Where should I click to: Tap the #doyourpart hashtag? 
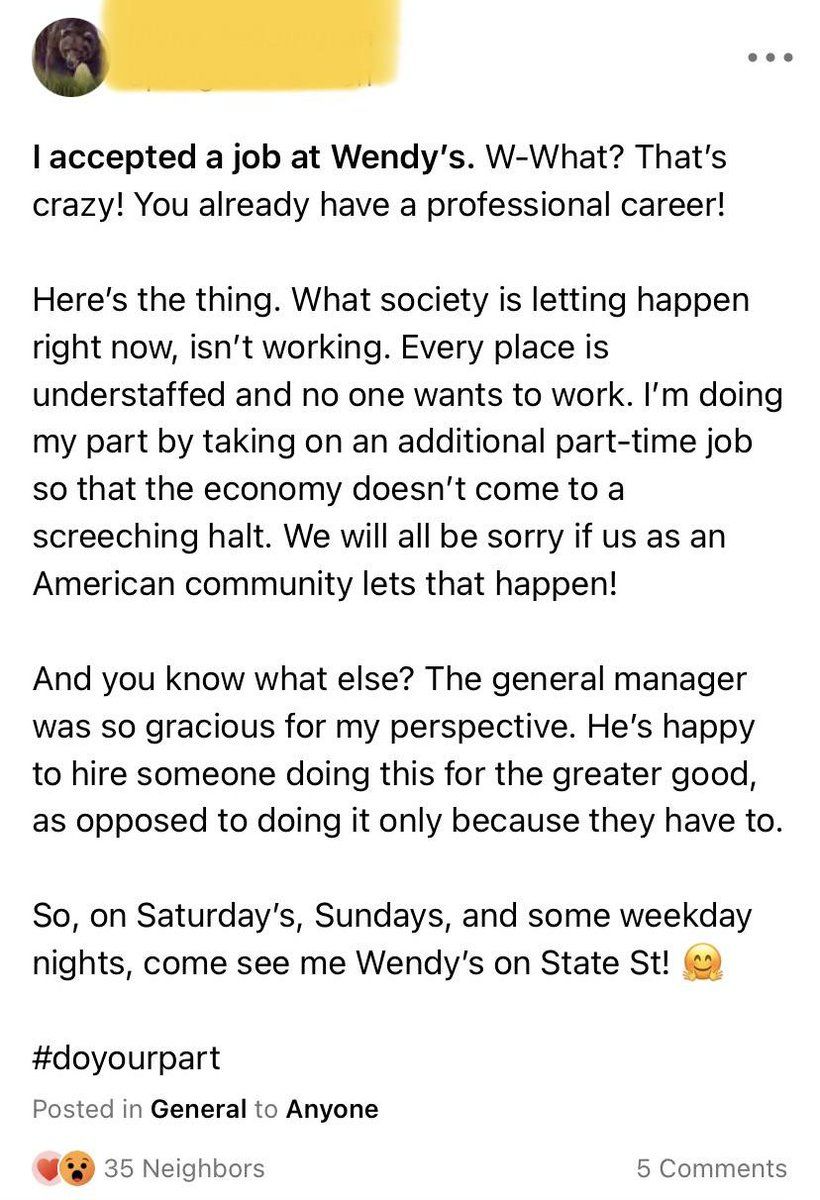(x=126, y=1059)
